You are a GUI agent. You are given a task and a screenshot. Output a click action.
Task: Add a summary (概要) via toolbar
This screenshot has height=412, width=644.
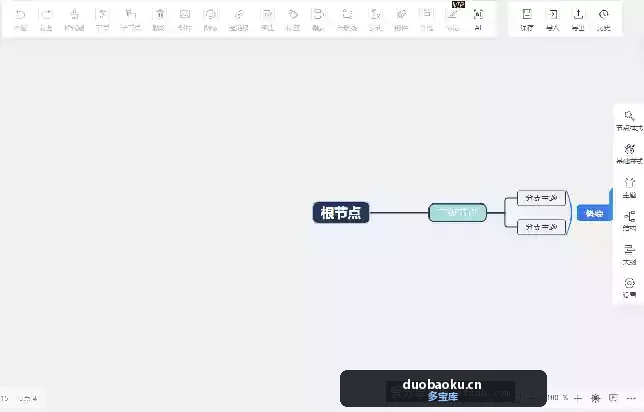click(x=318, y=19)
